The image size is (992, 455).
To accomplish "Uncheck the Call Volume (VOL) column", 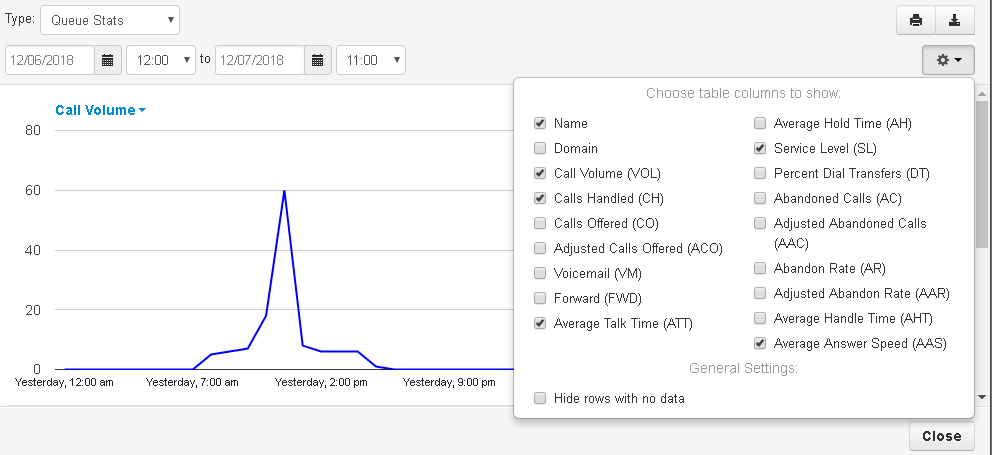I will tap(540, 173).
